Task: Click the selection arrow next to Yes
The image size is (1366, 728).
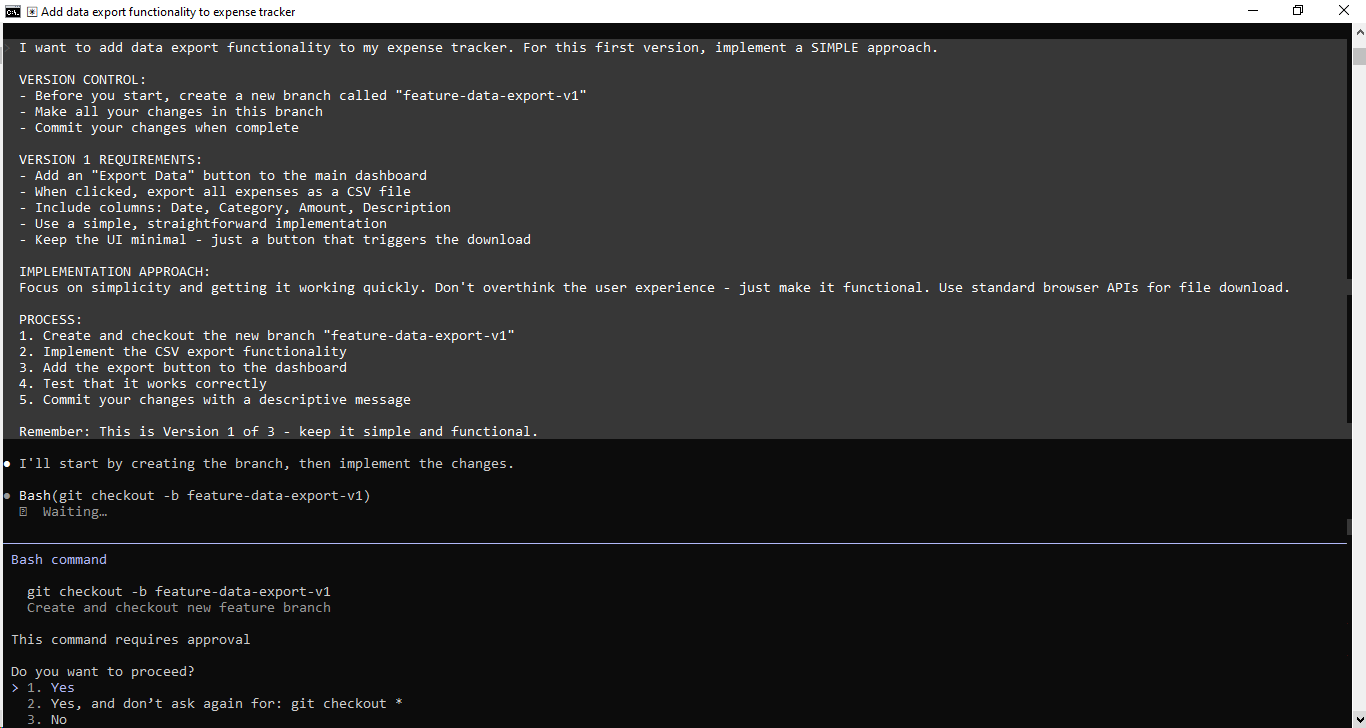Action: (x=15, y=688)
